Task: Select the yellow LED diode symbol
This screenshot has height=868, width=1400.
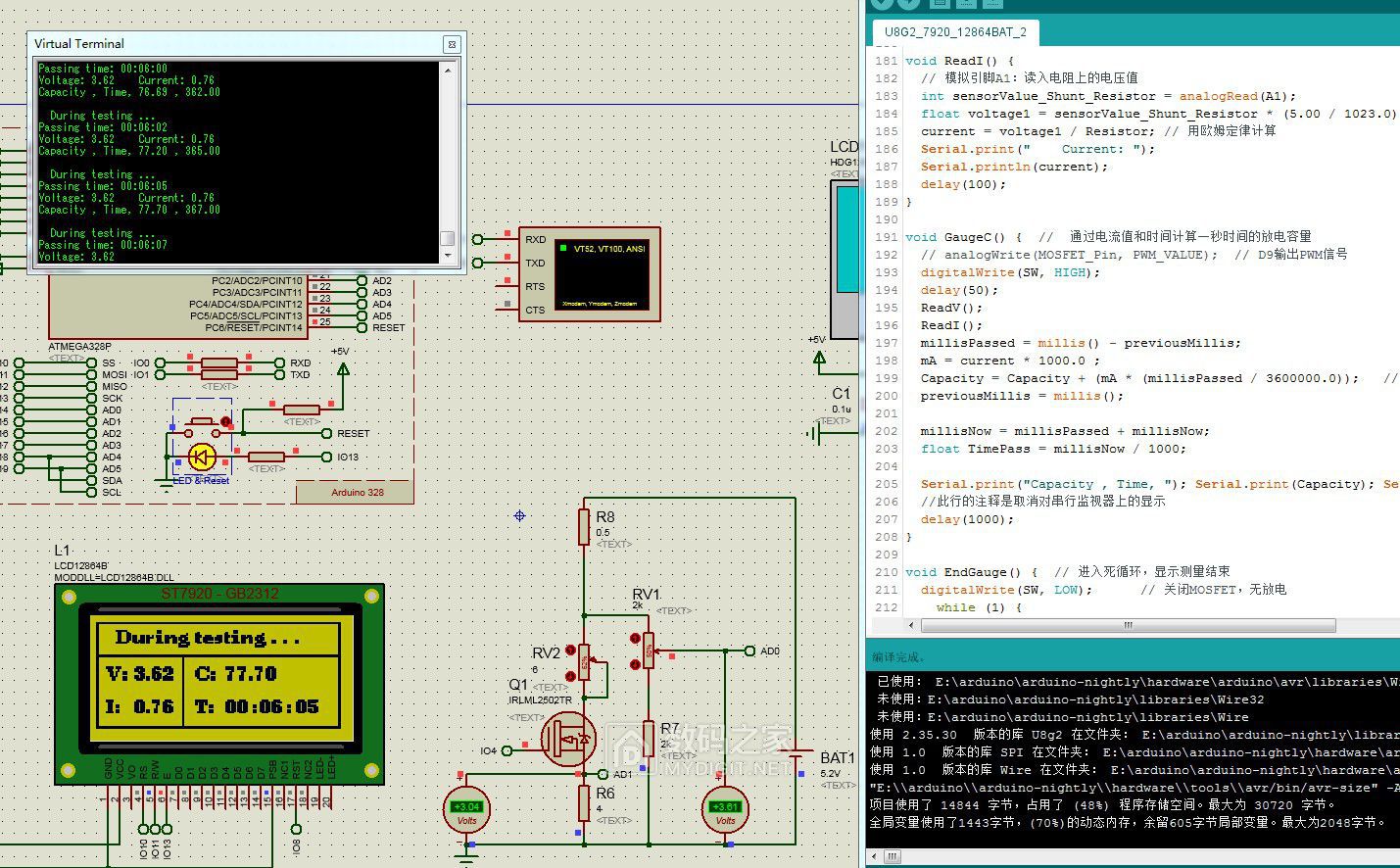Action: [202, 457]
